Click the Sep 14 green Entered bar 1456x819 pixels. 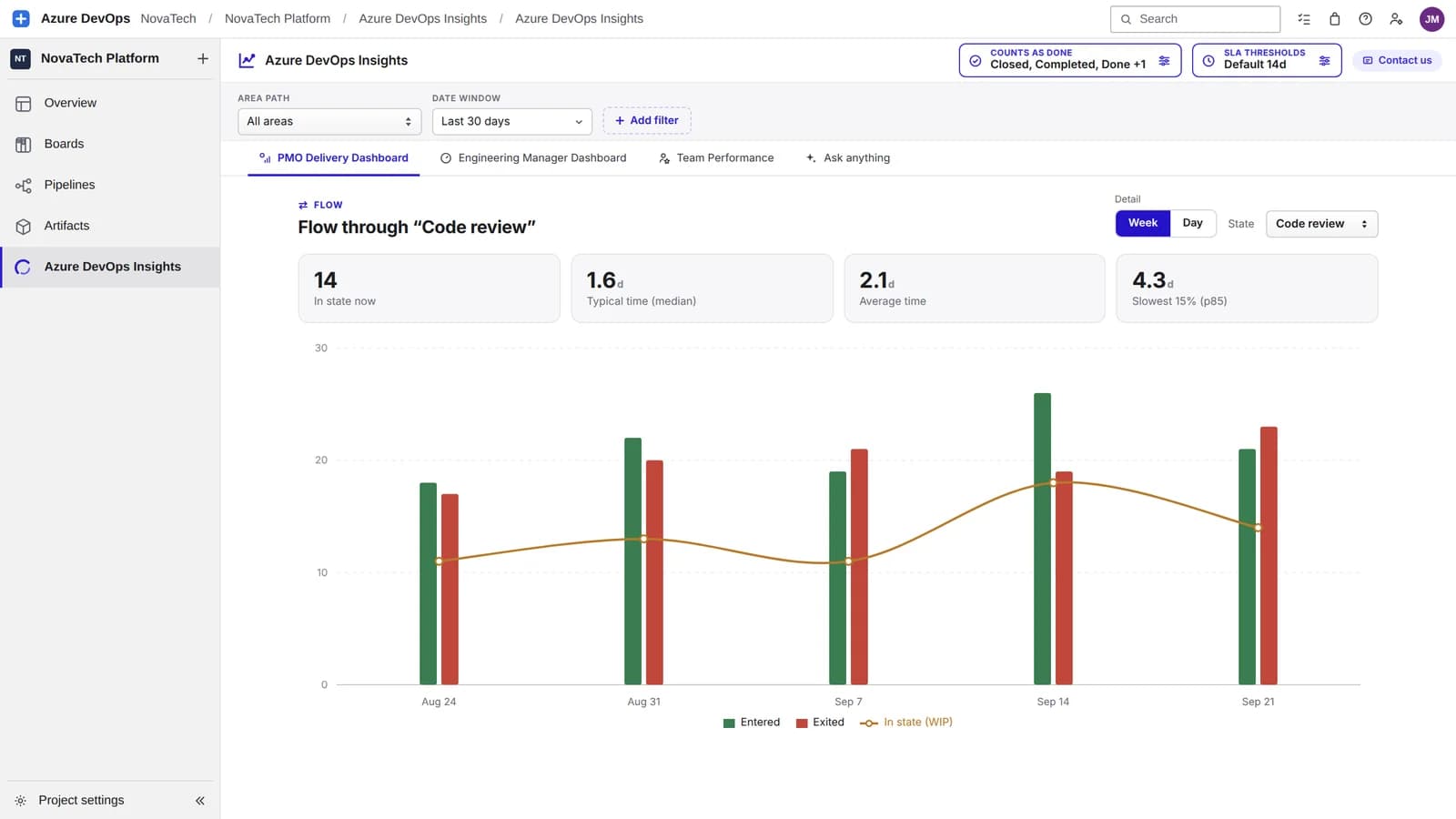click(x=1043, y=539)
